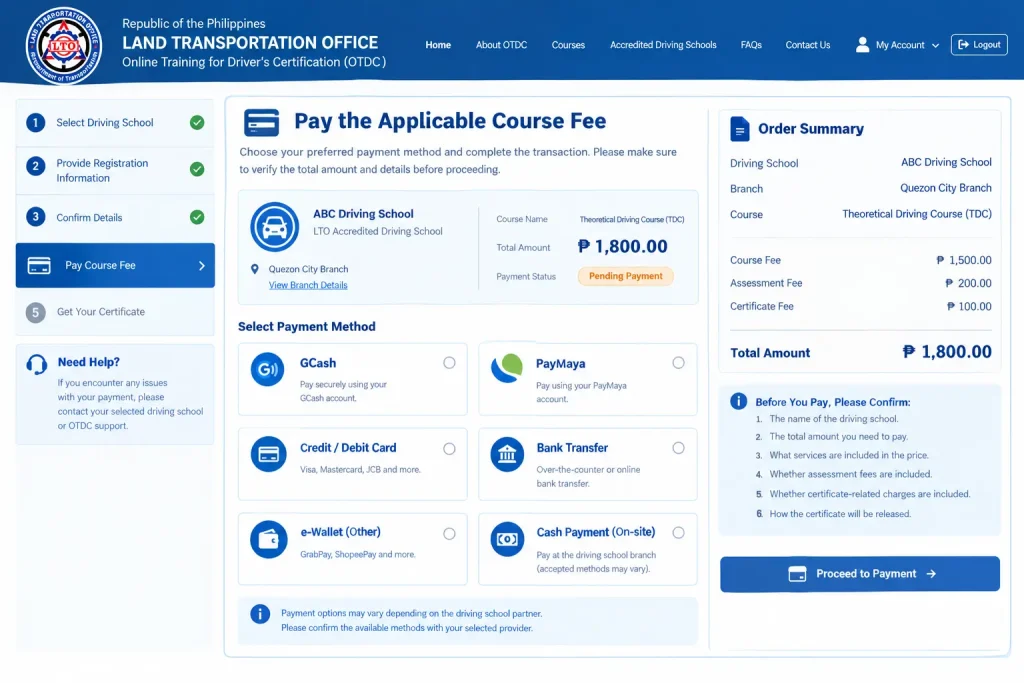Open the Courses menu item

coord(568,45)
